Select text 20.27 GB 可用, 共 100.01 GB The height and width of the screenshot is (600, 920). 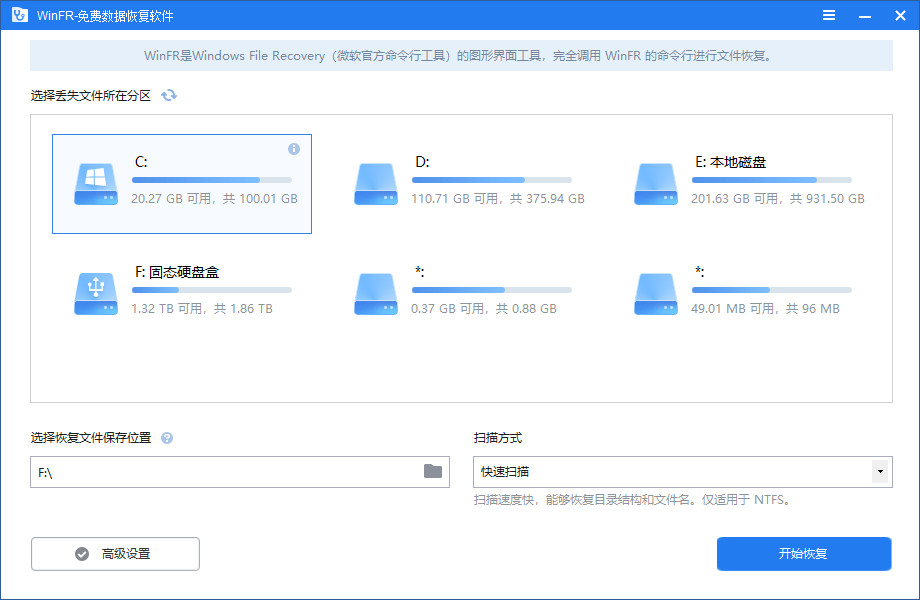point(214,199)
